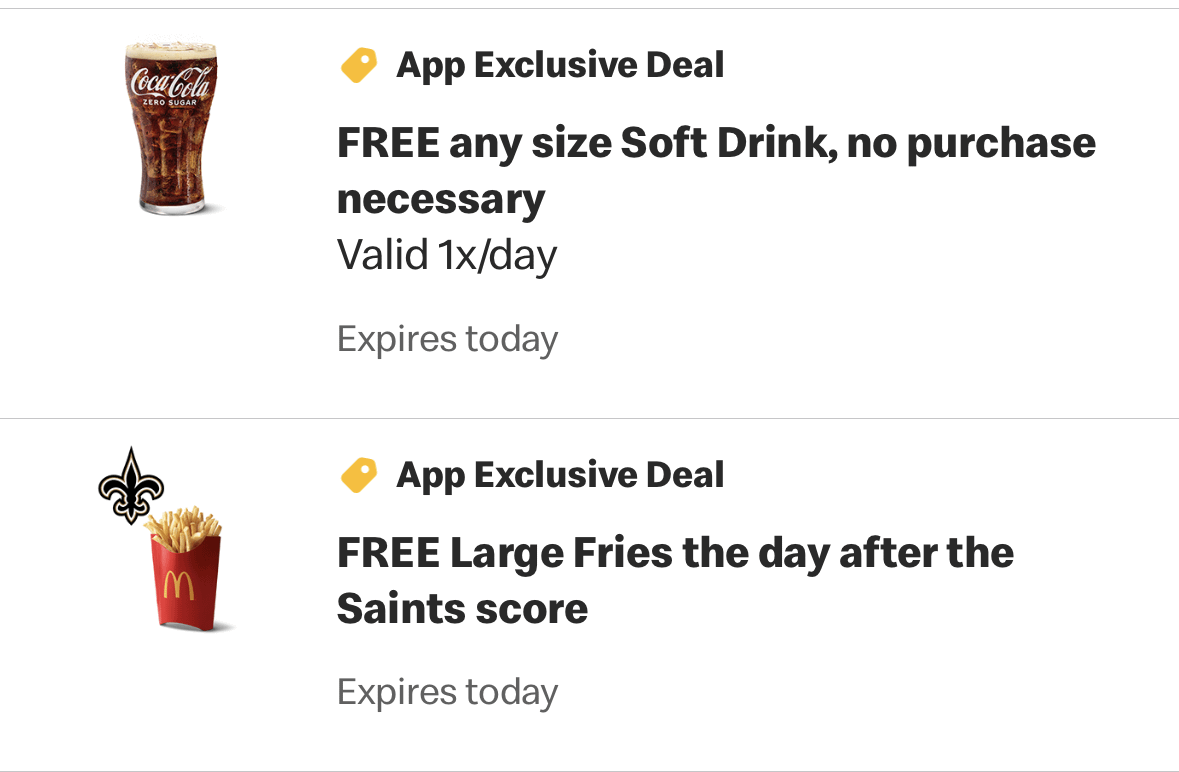Click the fries deal thumbnail area
The image size is (1179, 772).
(x=175, y=545)
